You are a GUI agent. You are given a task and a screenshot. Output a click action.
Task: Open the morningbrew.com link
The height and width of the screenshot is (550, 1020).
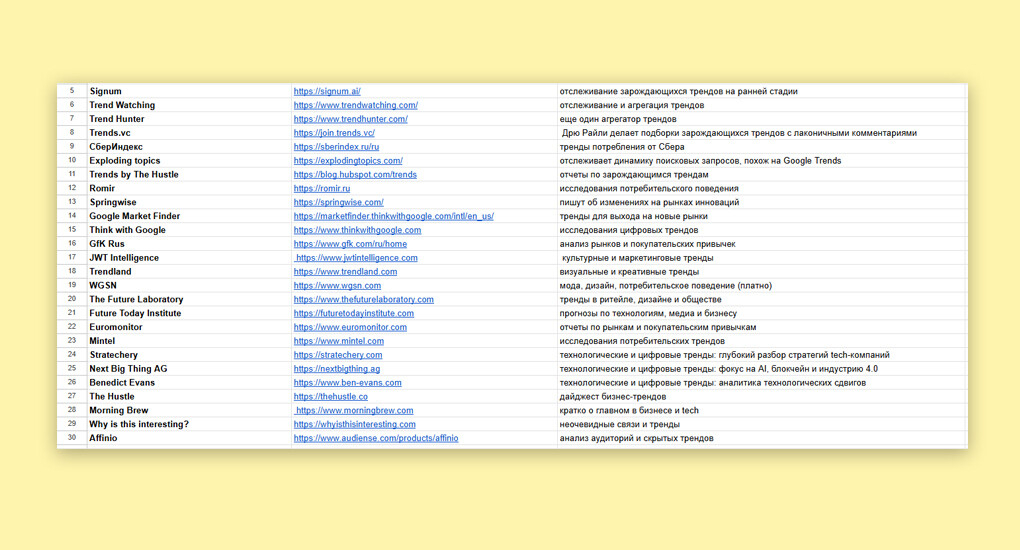click(354, 411)
